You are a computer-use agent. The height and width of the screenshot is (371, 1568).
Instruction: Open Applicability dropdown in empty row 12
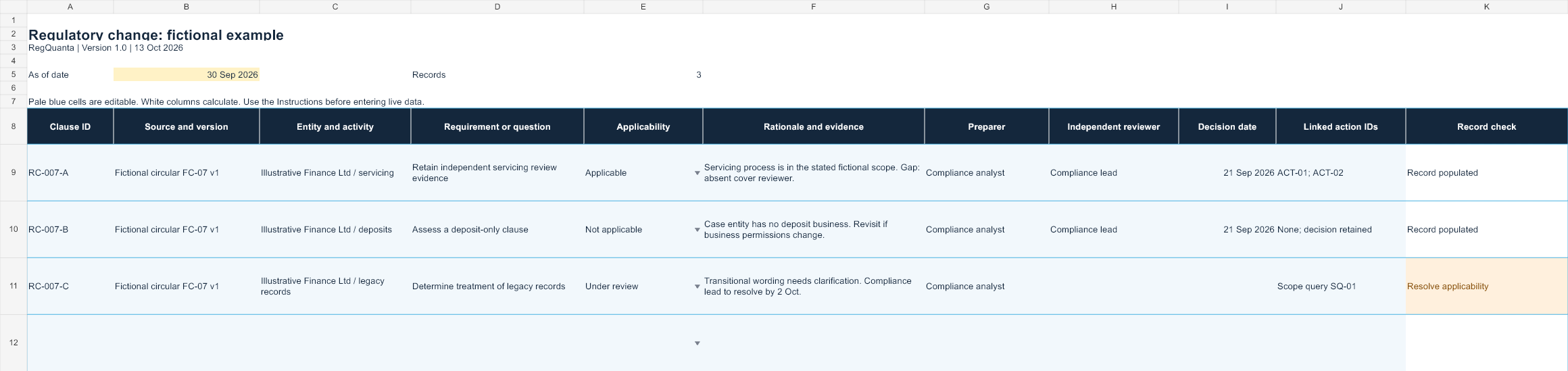coord(697,343)
